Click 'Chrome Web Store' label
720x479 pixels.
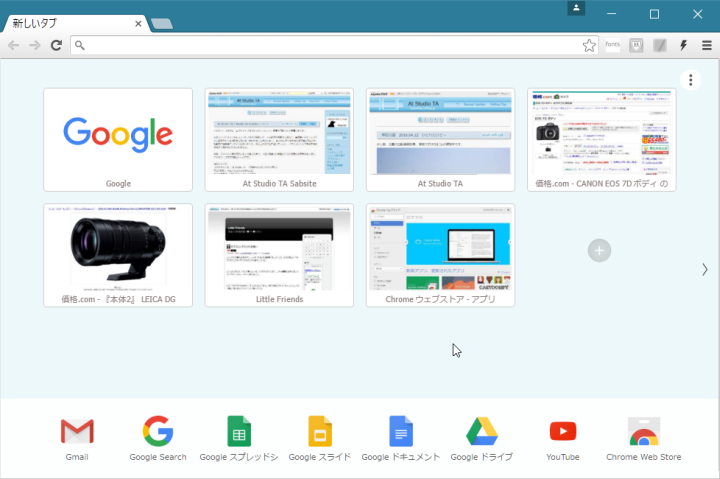(644, 457)
